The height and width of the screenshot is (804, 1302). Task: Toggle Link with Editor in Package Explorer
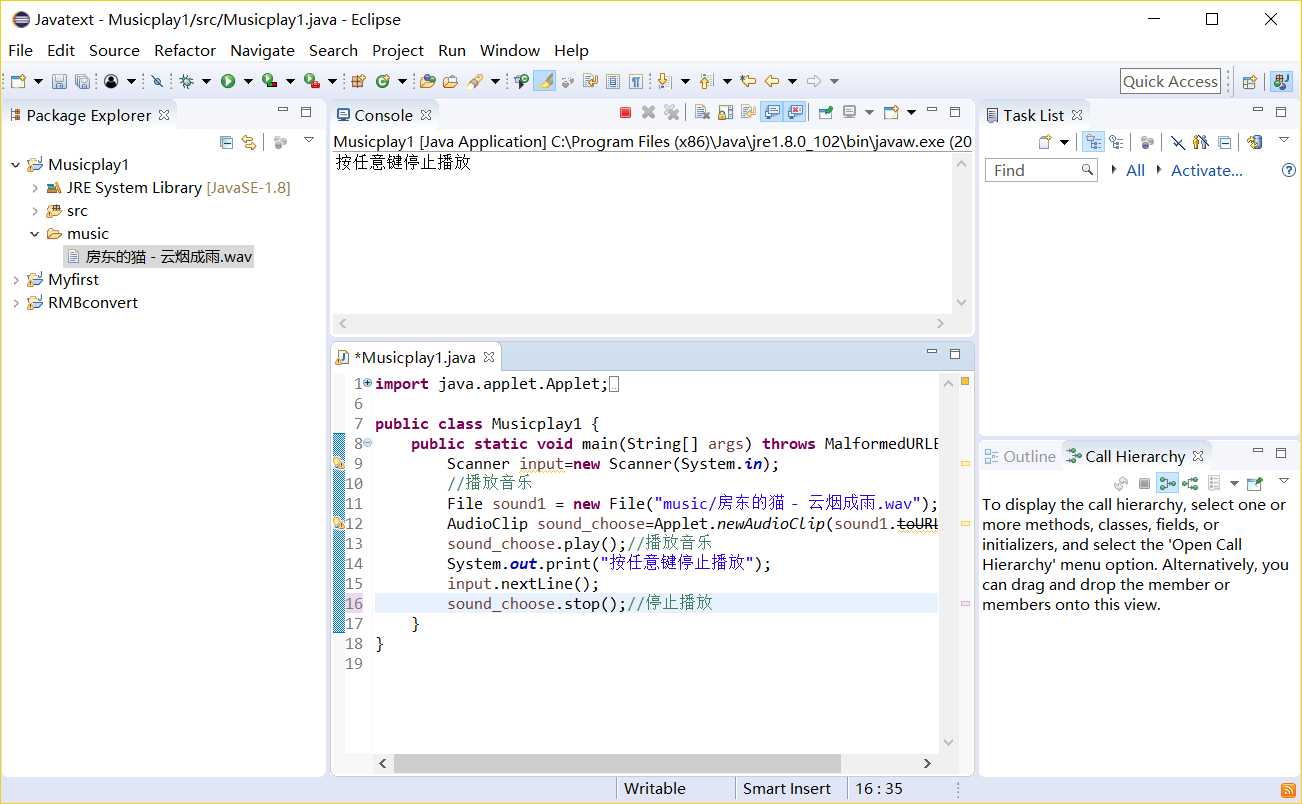(249, 142)
